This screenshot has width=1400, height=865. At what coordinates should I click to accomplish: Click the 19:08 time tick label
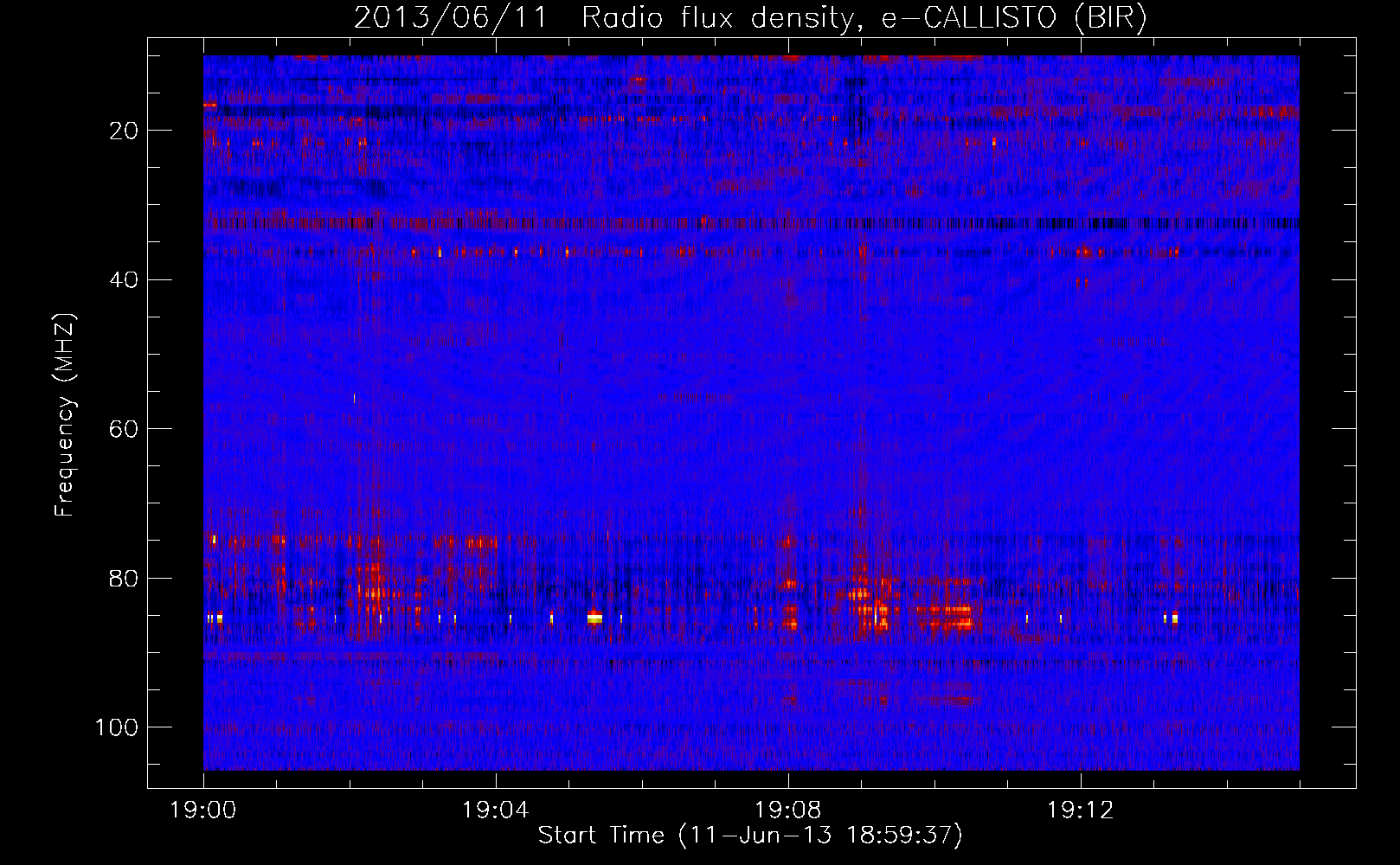click(788, 811)
